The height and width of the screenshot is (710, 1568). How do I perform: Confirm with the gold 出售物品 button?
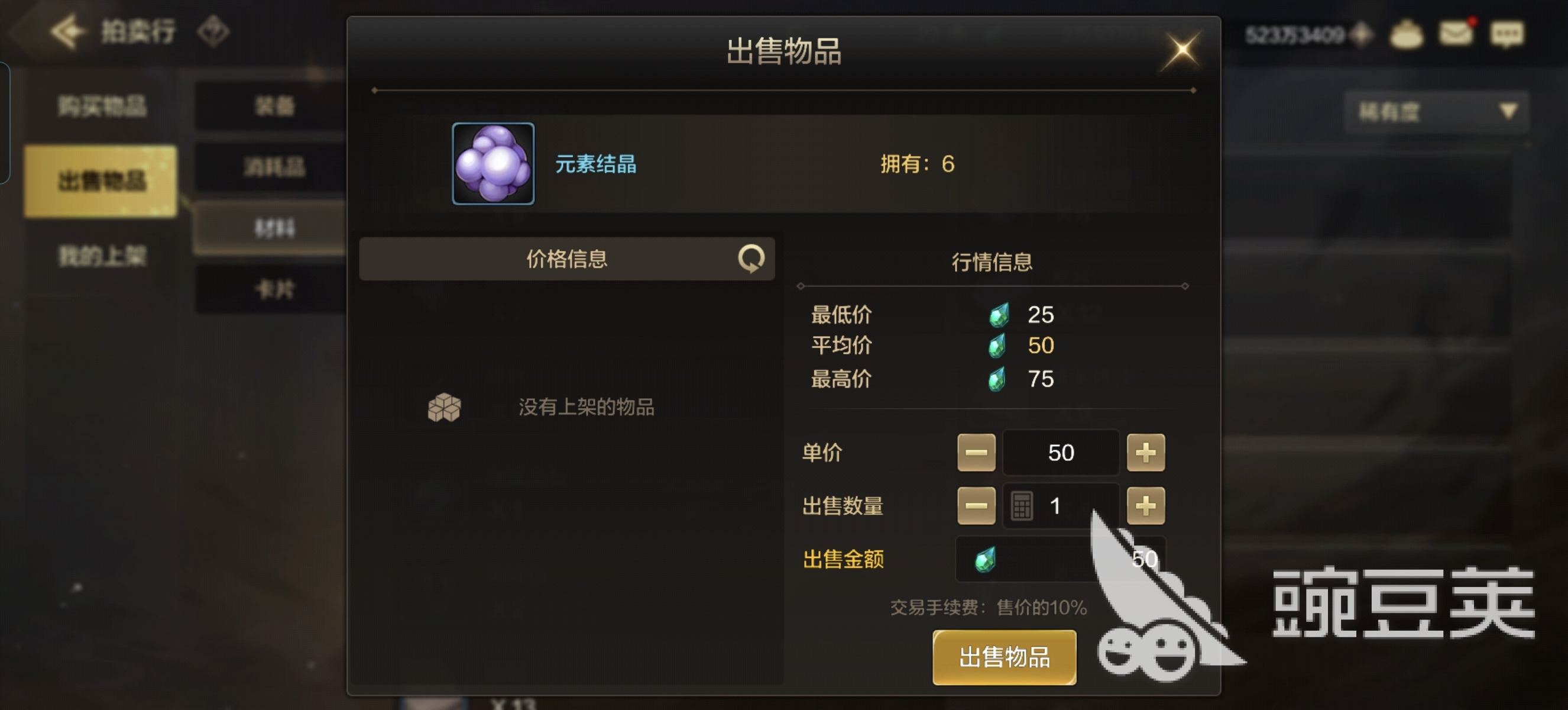tap(1005, 657)
